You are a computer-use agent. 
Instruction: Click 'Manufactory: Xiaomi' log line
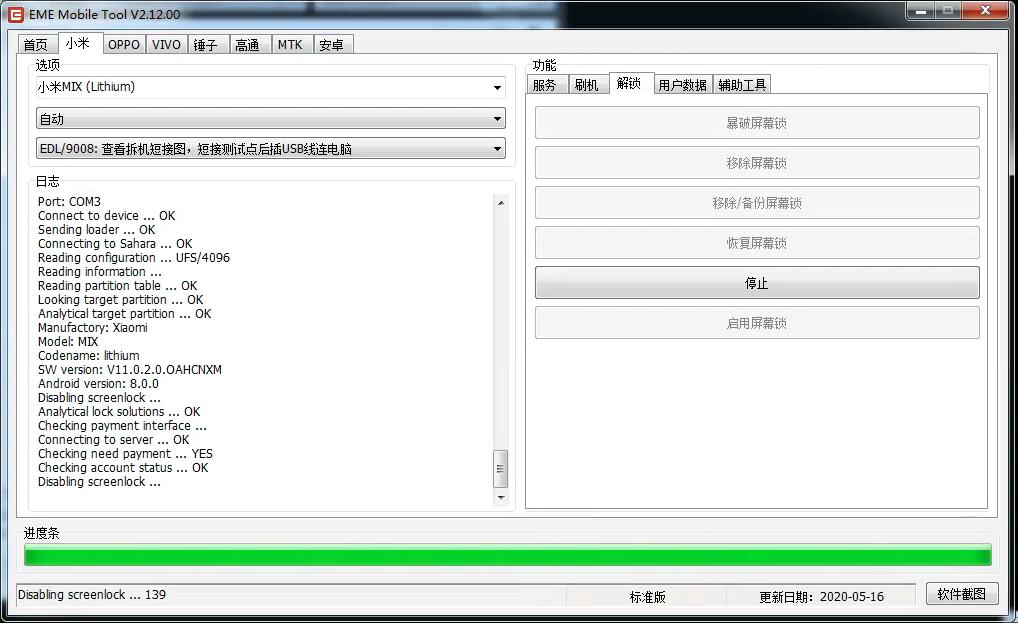click(93, 328)
